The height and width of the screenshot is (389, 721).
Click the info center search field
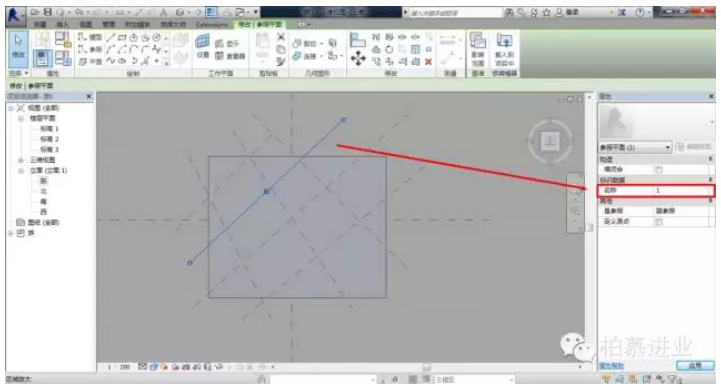click(x=455, y=13)
